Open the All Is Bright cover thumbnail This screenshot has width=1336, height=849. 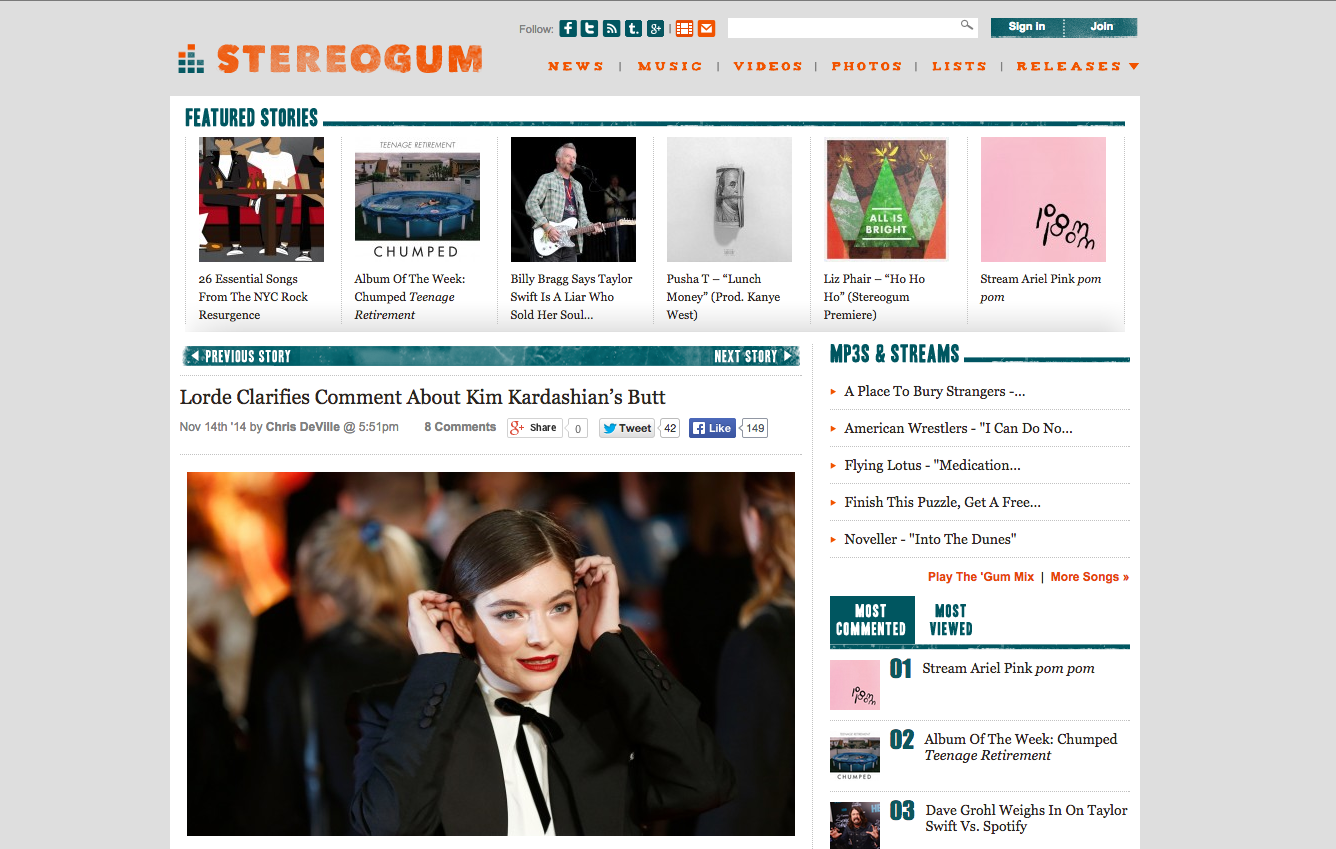pos(886,199)
